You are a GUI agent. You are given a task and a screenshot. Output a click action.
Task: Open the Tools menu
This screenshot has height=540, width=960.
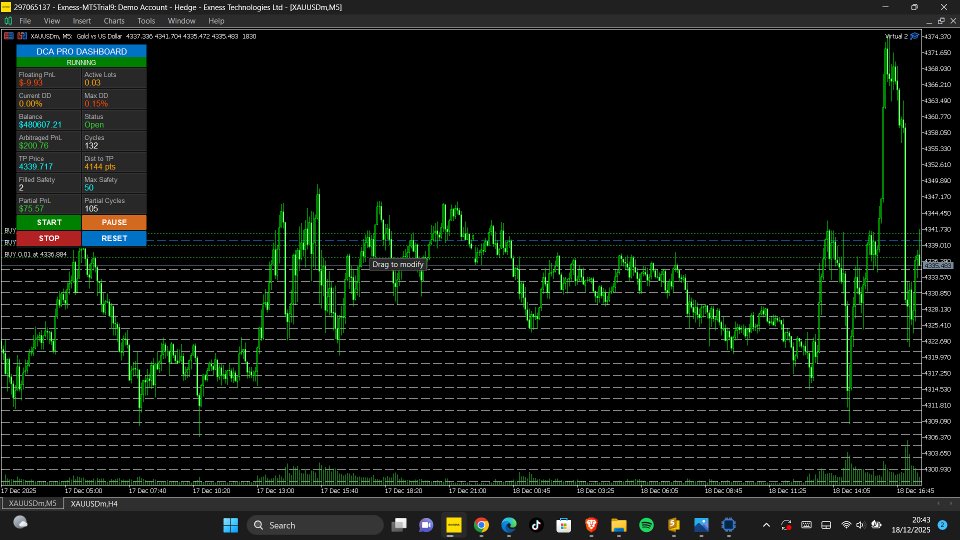146,21
